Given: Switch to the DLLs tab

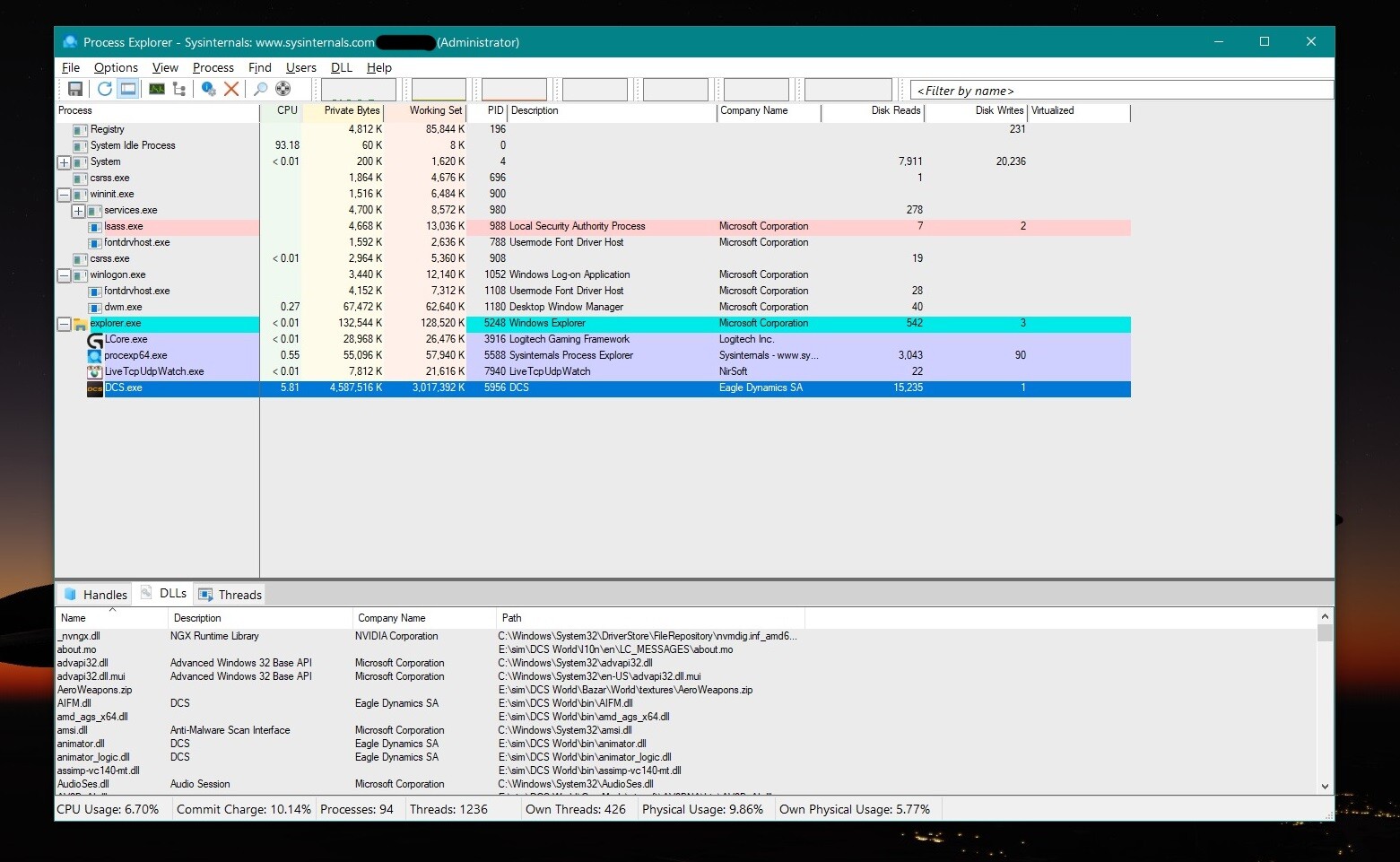Looking at the screenshot, I should [164, 594].
